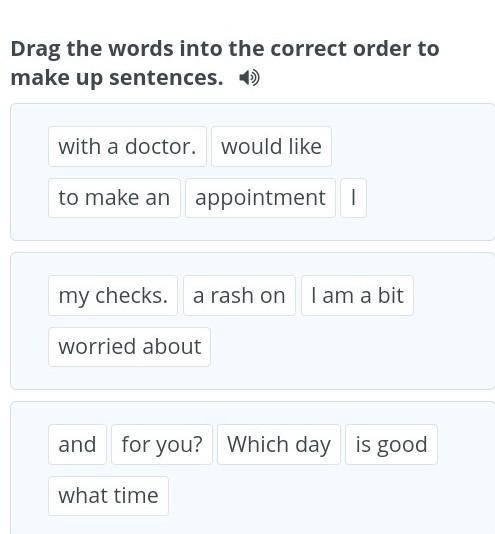Screen dimensions: 495x534
Task: Select the 'worried about' word tile
Action: tap(129, 347)
